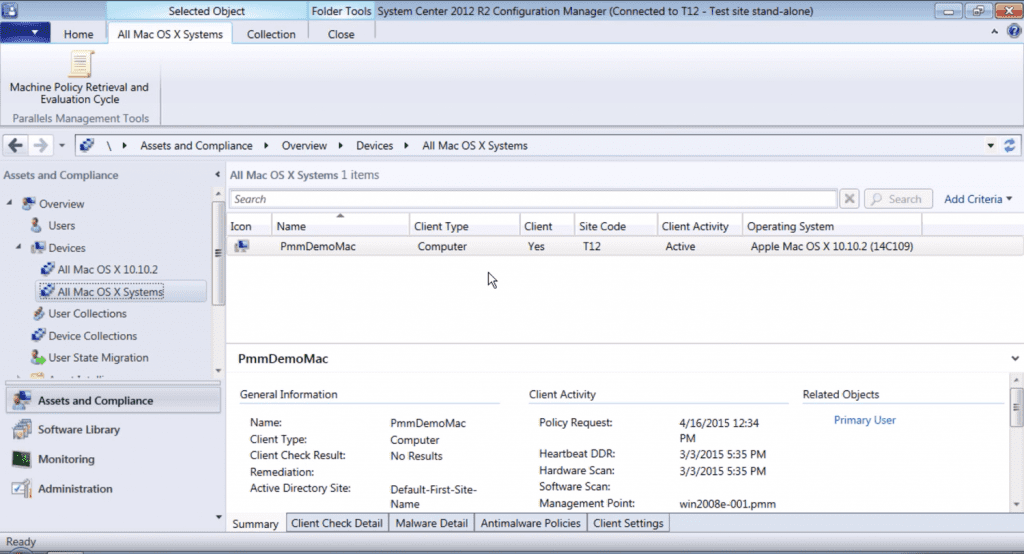Run Machine Policy Retrieval and Evaluation Cycle

click(80, 78)
